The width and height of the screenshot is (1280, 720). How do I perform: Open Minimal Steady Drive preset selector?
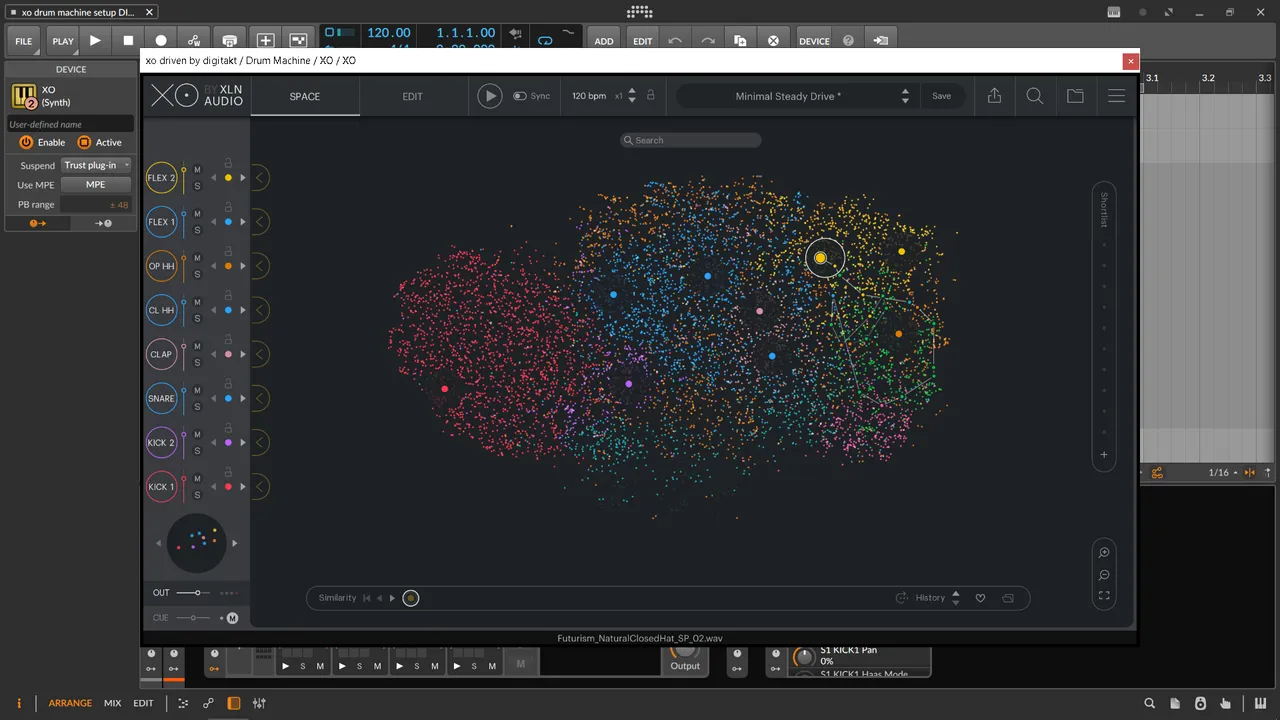[788, 97]
